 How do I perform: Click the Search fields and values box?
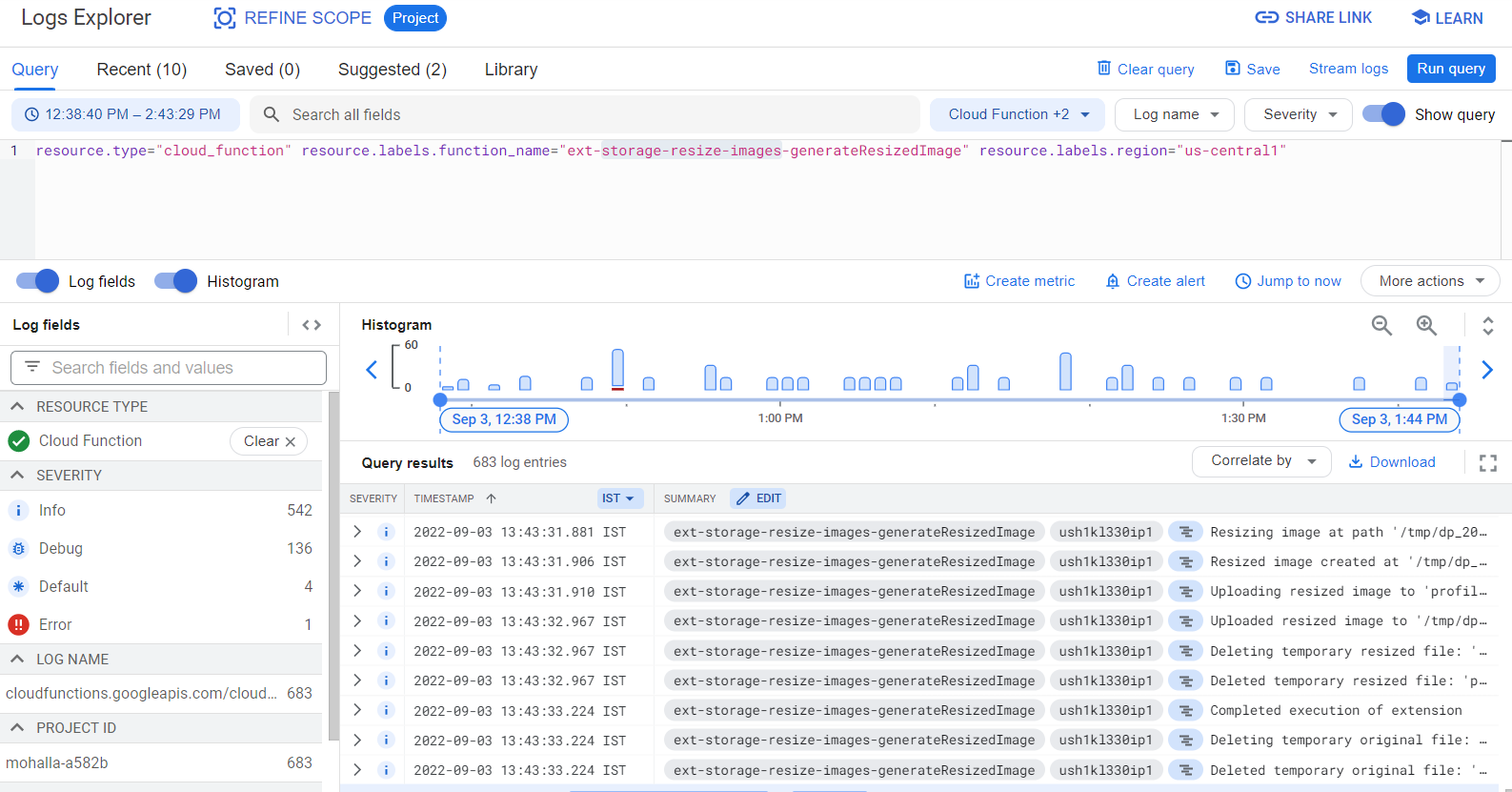tap(169, 368)
